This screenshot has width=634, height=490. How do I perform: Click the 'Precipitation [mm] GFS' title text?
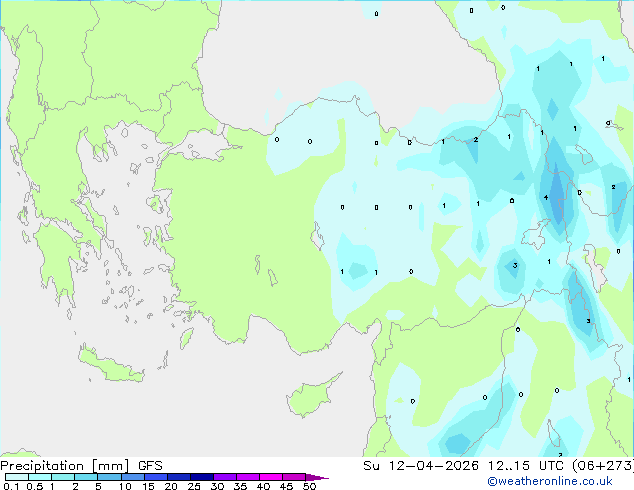[x=81, y=466]
